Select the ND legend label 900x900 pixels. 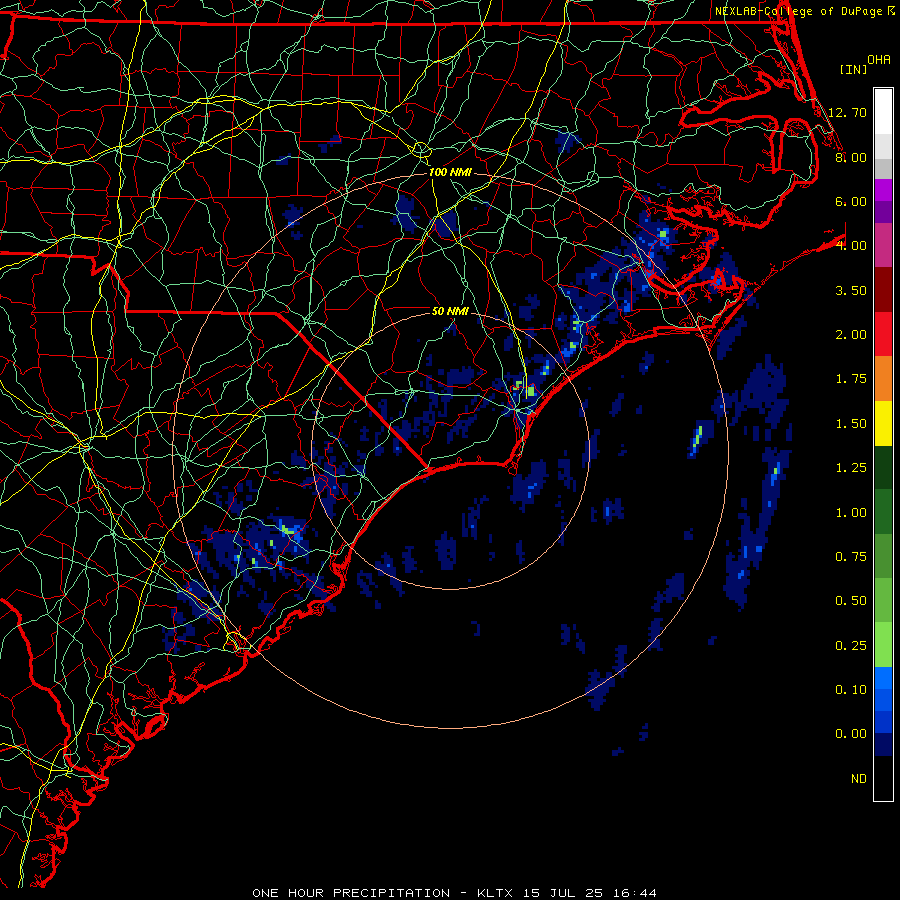click(x=859, y=779)
